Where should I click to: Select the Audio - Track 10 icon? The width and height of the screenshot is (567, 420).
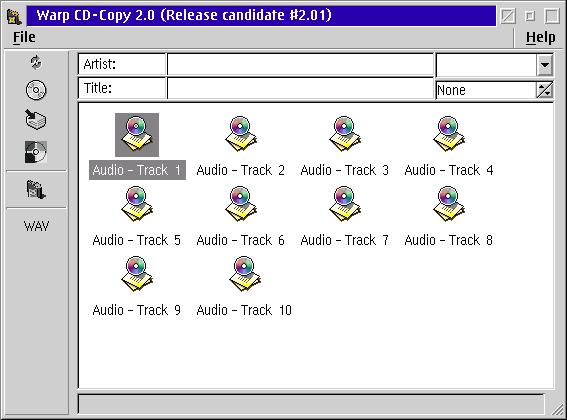pos(245,274)
